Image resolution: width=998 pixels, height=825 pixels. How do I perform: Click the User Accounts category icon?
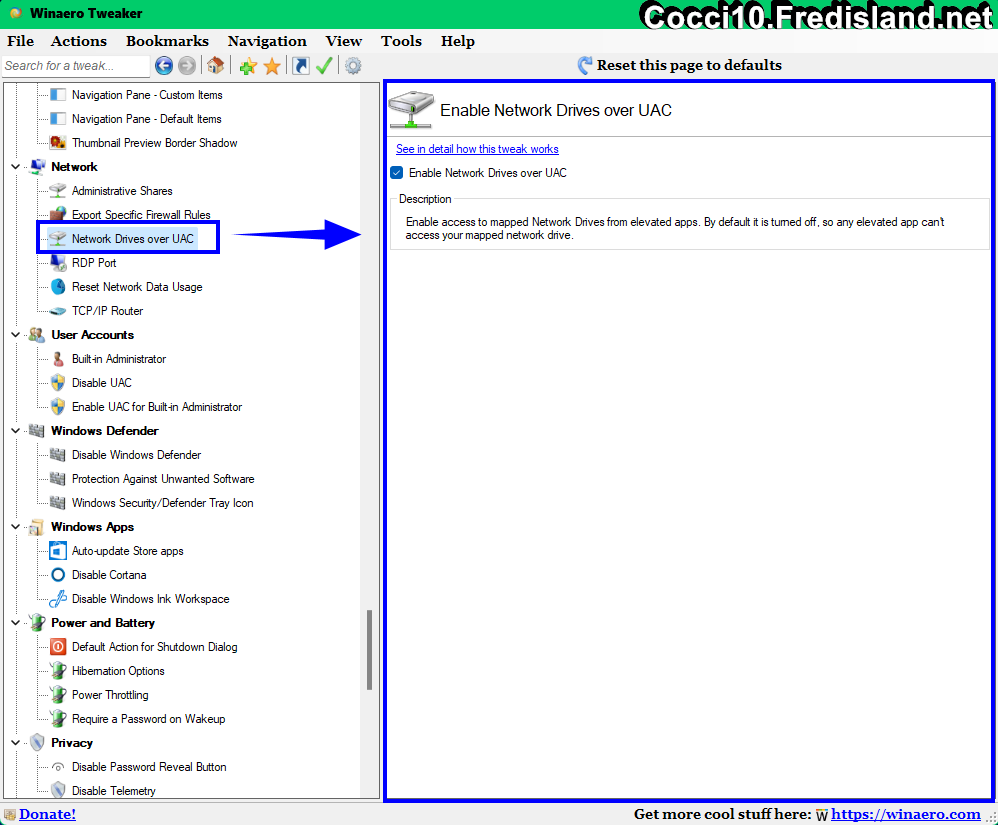click(x=38, y=335)
